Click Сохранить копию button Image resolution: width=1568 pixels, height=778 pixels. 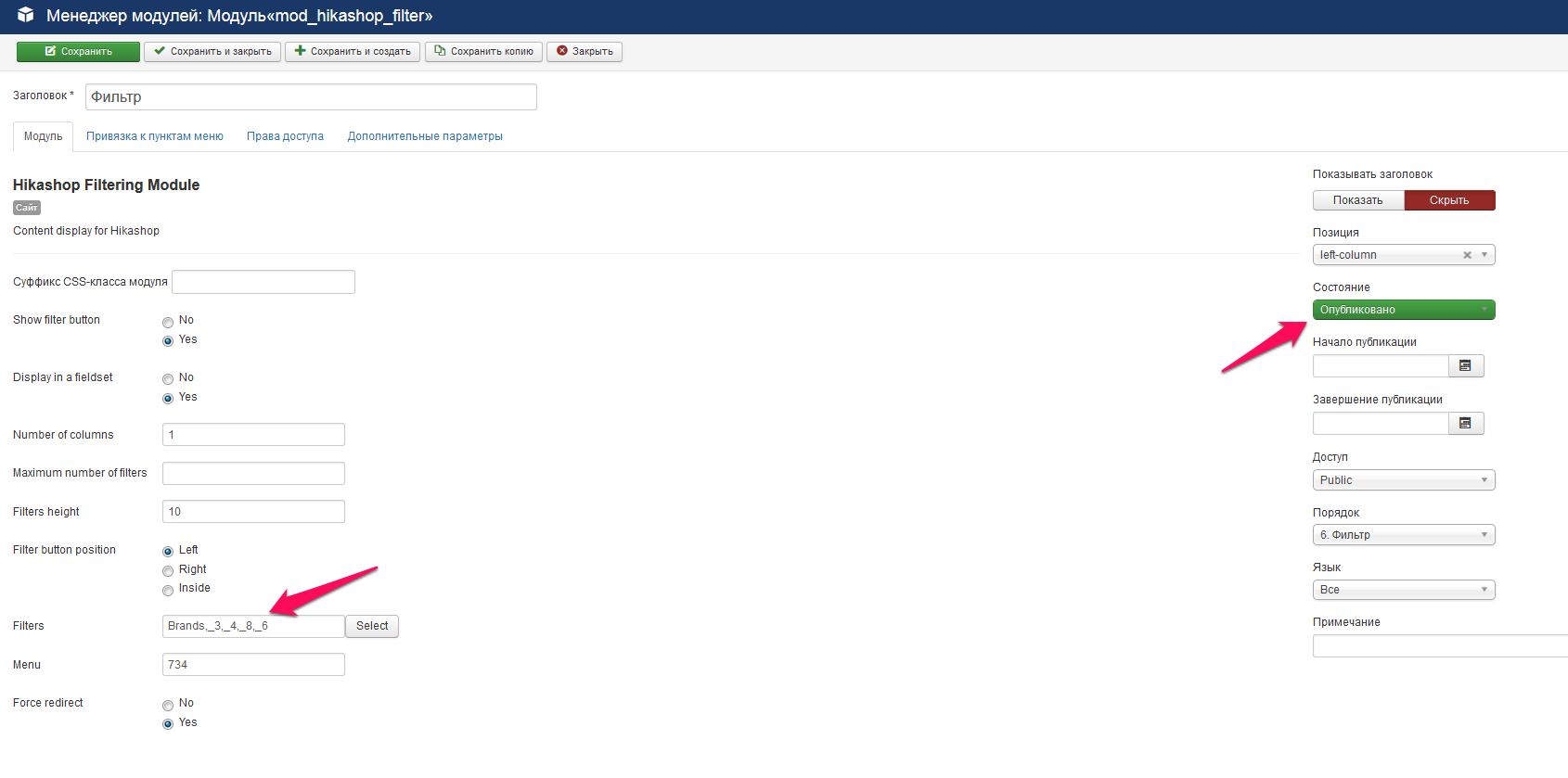click(483, 52)
